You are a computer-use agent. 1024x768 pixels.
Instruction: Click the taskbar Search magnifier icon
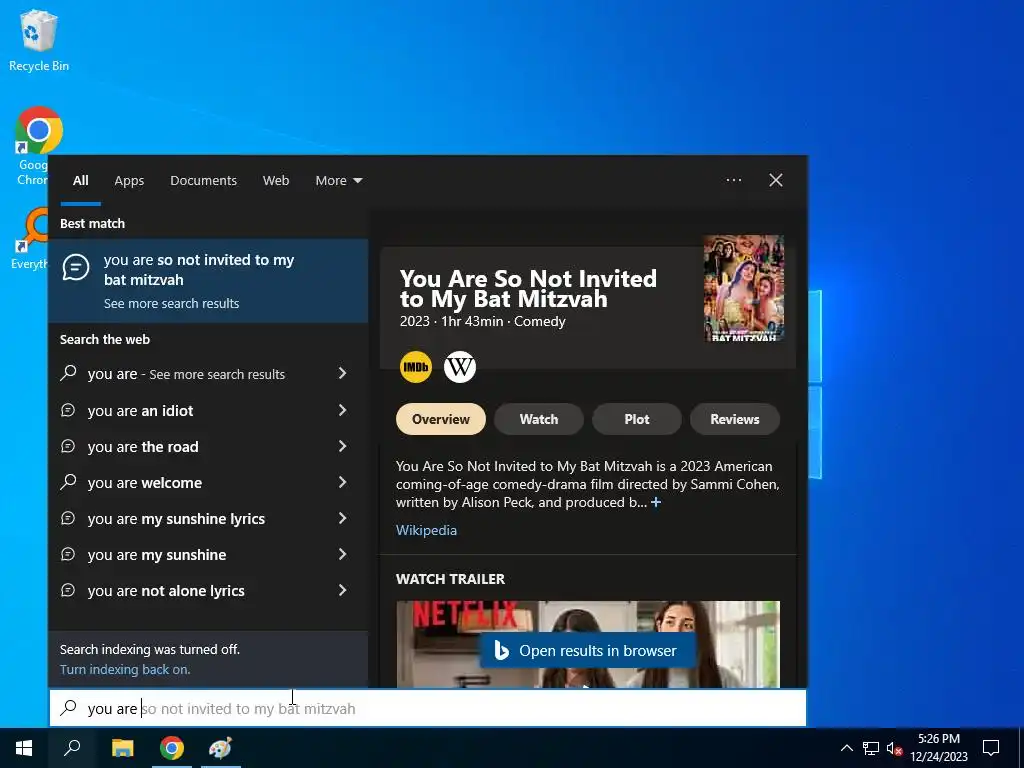pos(72,748)
